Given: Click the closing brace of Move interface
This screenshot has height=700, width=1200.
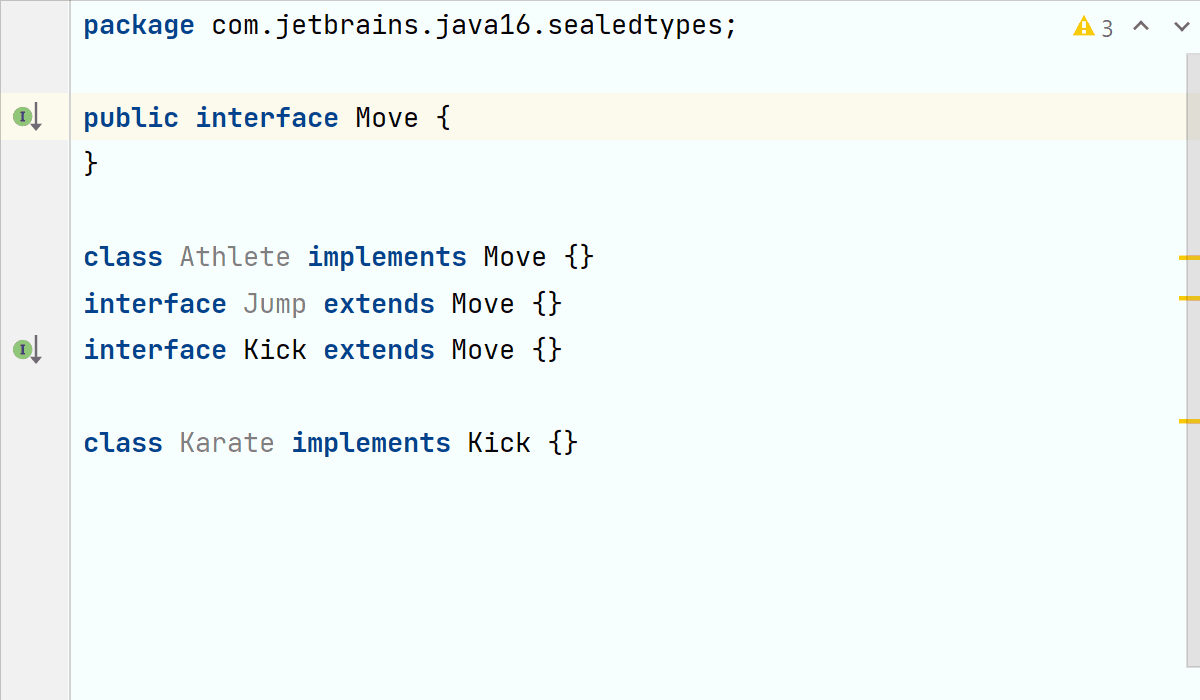Looking at the screenshot, I should tap(91, 163).
